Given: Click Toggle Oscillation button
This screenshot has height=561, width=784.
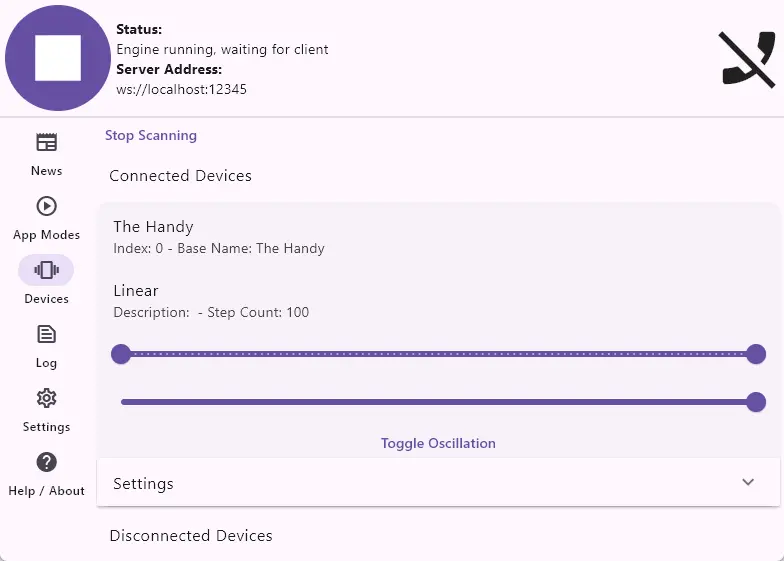Looking at the screenshot, I should click(x=438, y=444).
